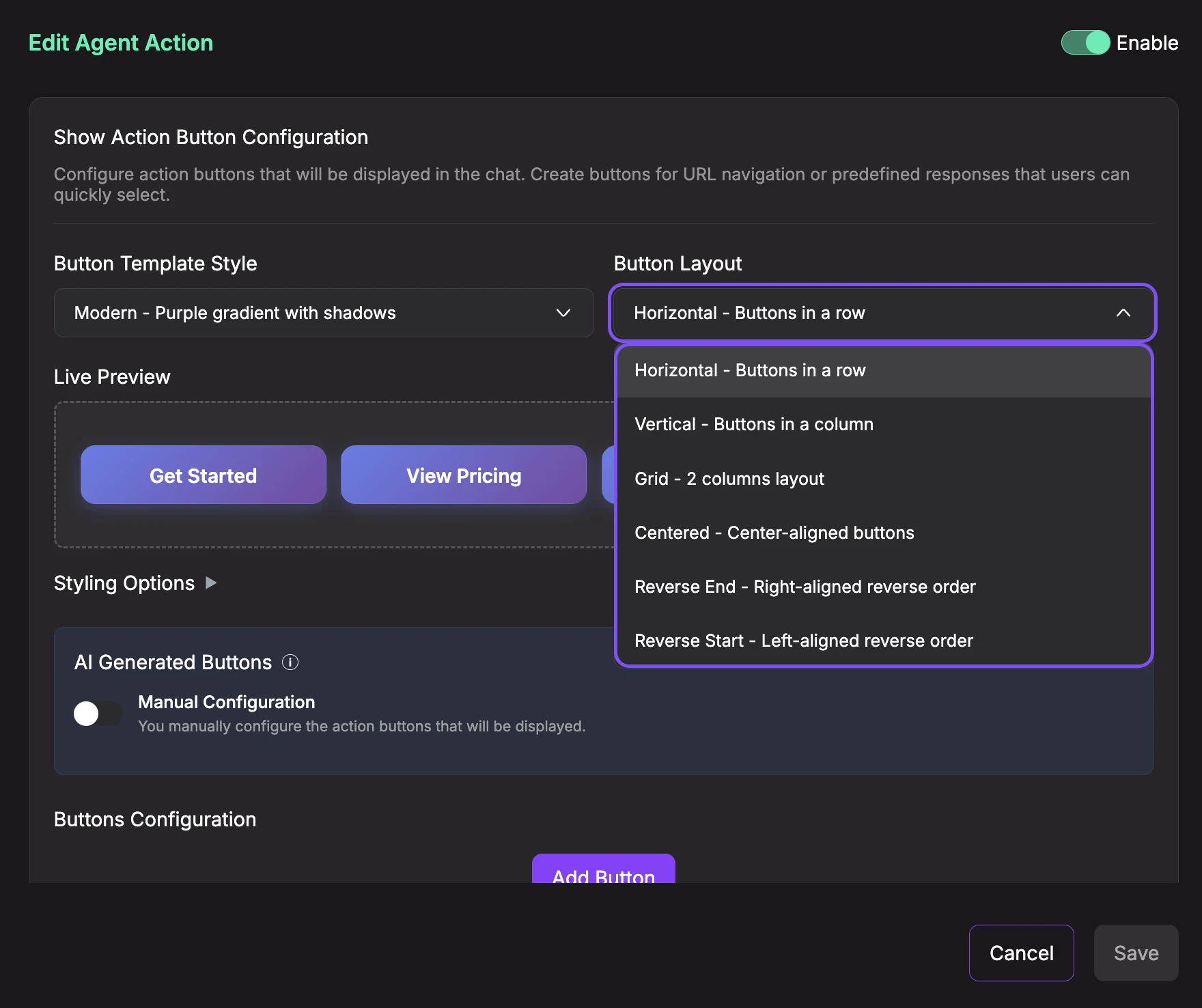
Task: Click the View Pricing preview button
Action: pyautogui.click(x=463, y=475)
